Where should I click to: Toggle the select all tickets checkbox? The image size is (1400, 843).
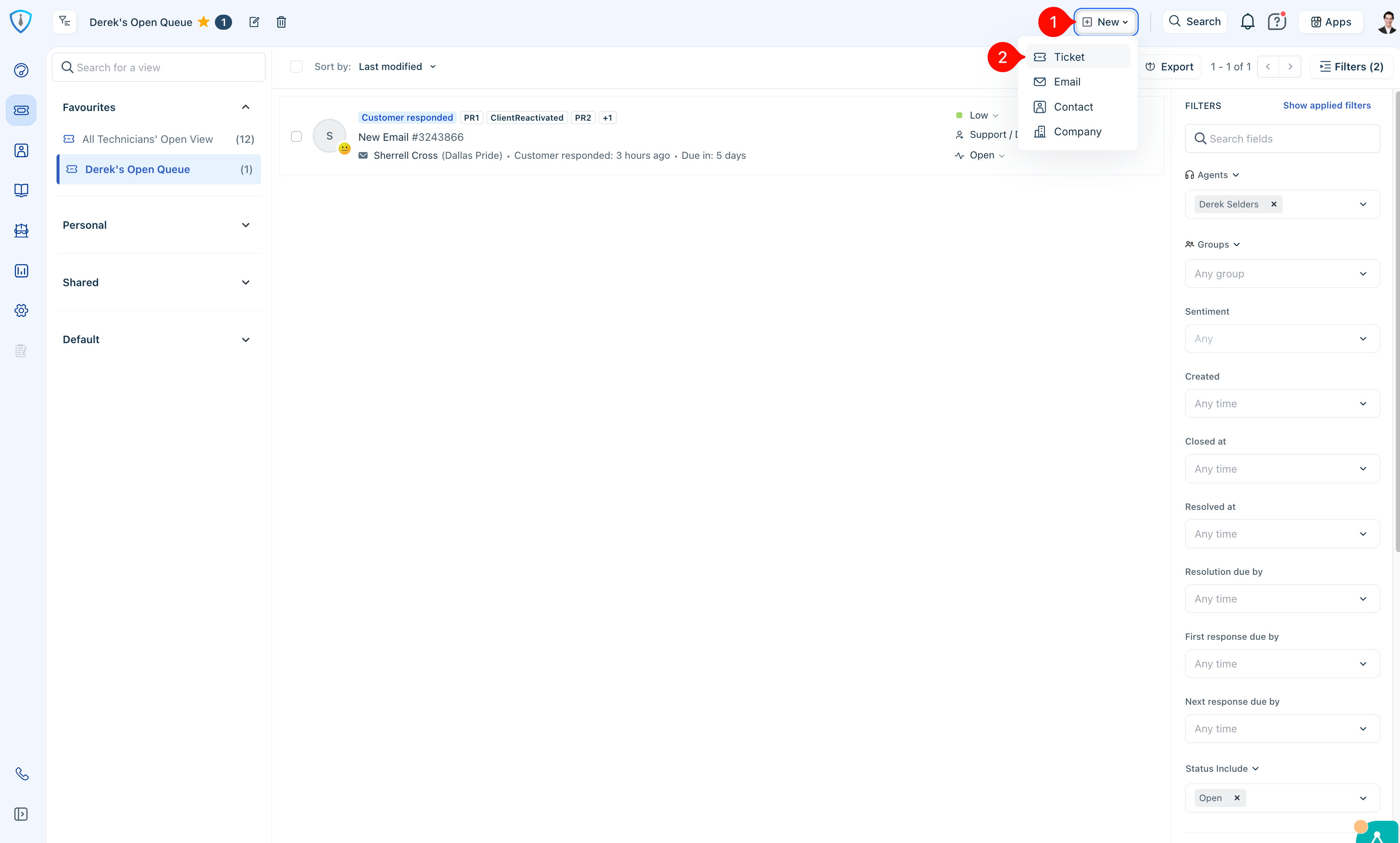tap(297, 67)
